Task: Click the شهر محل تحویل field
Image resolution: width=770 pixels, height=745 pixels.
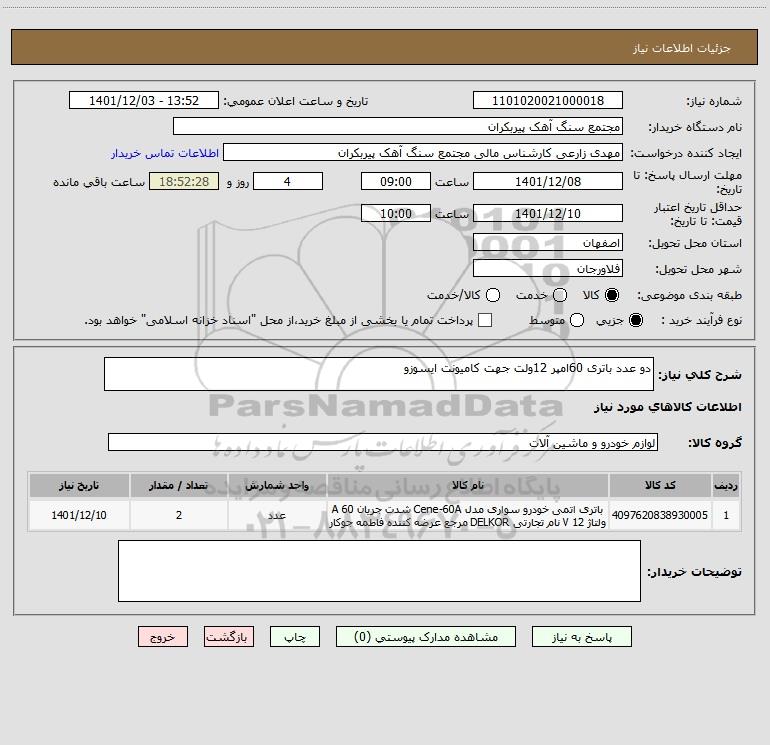Action: (548, 269)
